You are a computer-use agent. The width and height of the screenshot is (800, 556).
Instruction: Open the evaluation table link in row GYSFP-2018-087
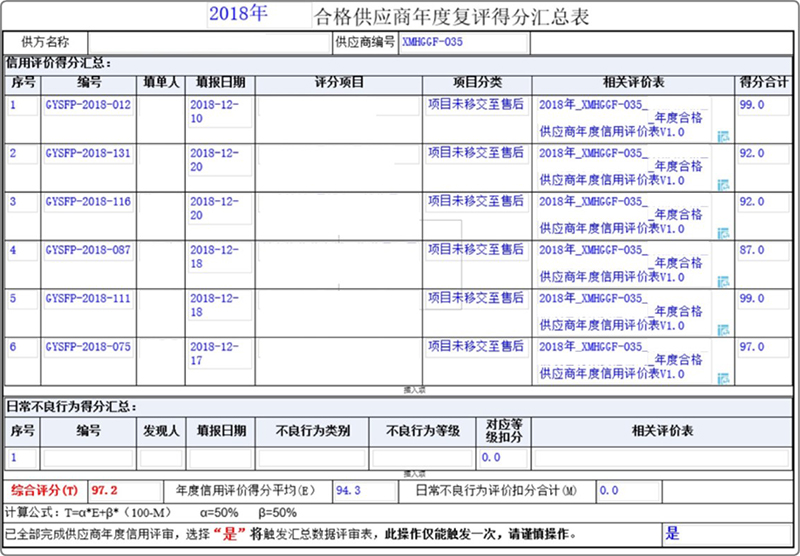[623, 264]
